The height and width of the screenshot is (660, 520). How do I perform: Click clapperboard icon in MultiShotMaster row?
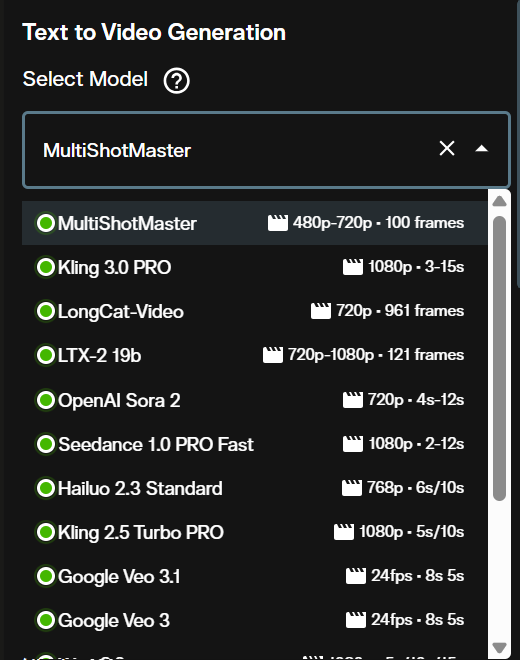pos(278,223)
